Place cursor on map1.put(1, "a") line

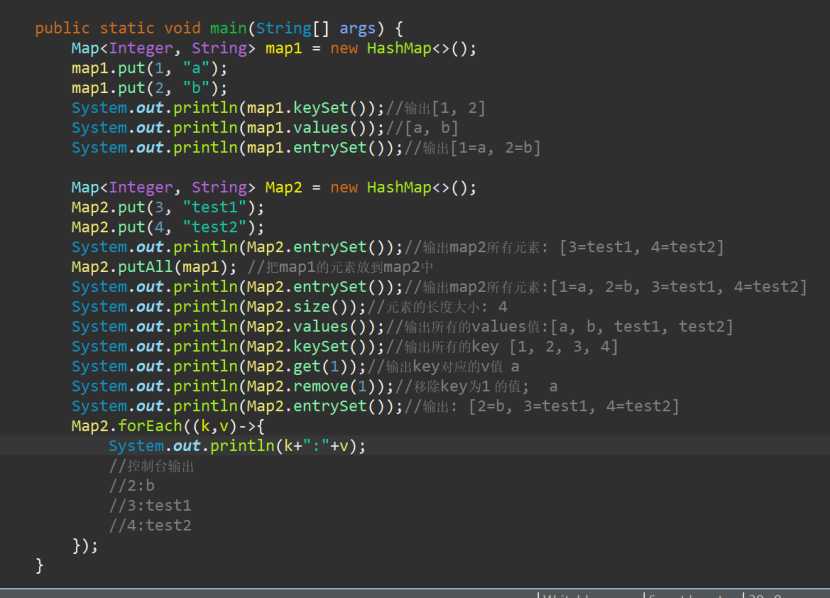[x=149, y=68]
